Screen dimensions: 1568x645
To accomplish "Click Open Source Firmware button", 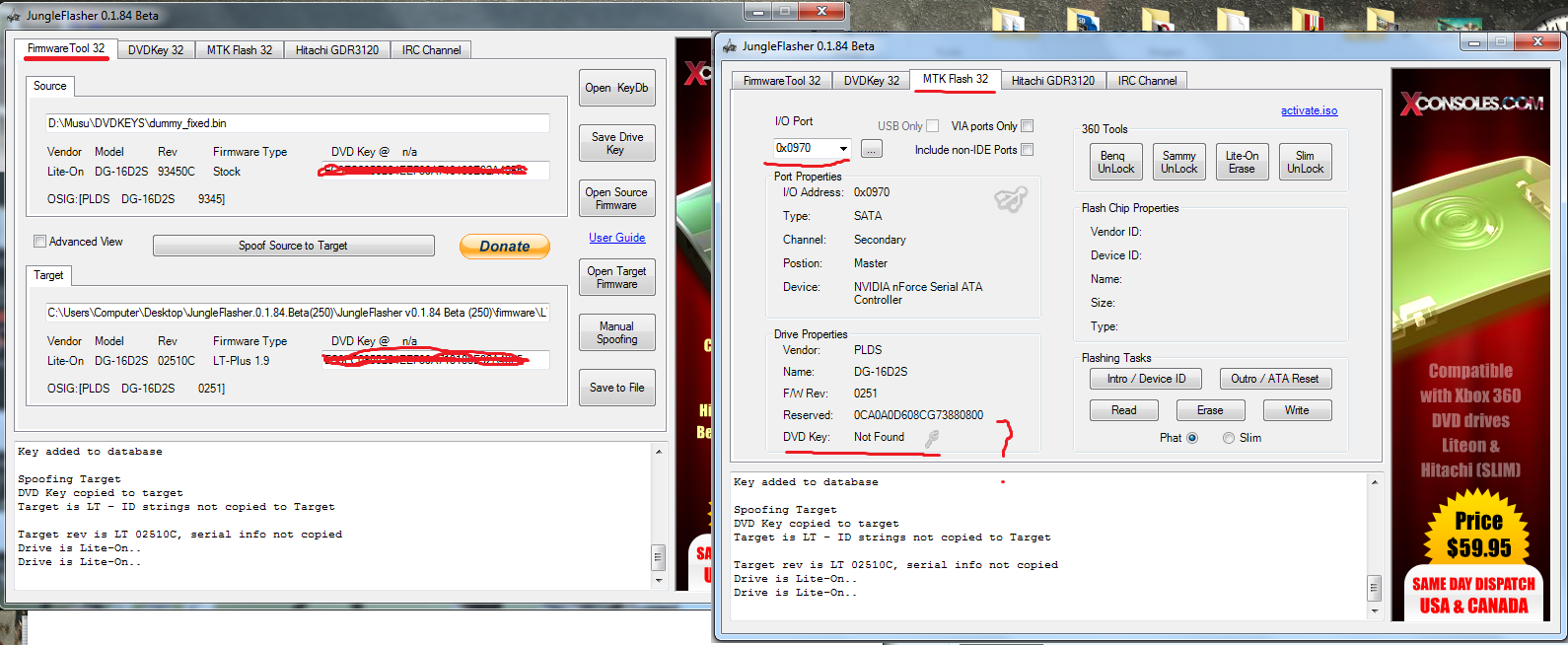I will (616, 198).
